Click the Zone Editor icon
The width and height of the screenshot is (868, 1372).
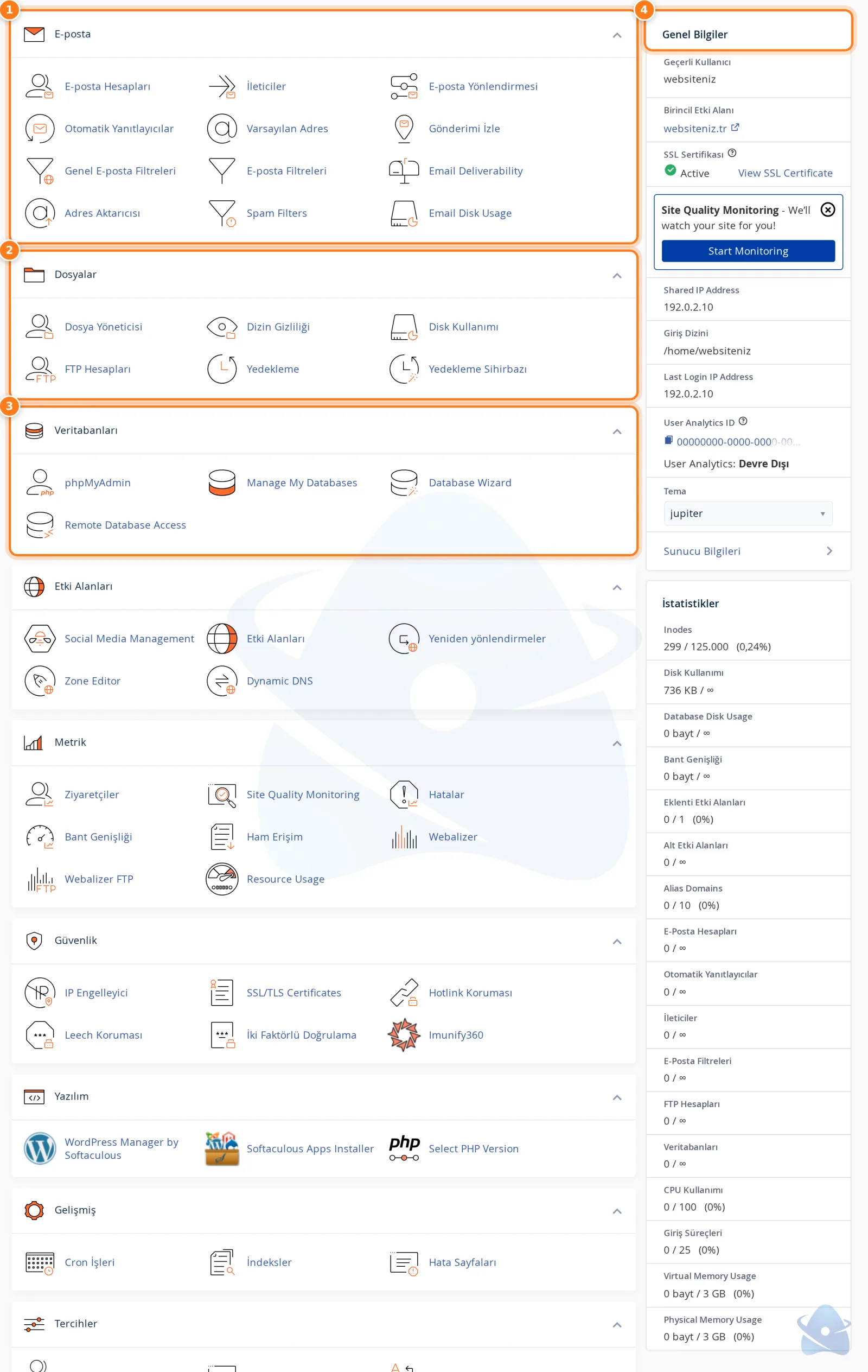point(39,681)
